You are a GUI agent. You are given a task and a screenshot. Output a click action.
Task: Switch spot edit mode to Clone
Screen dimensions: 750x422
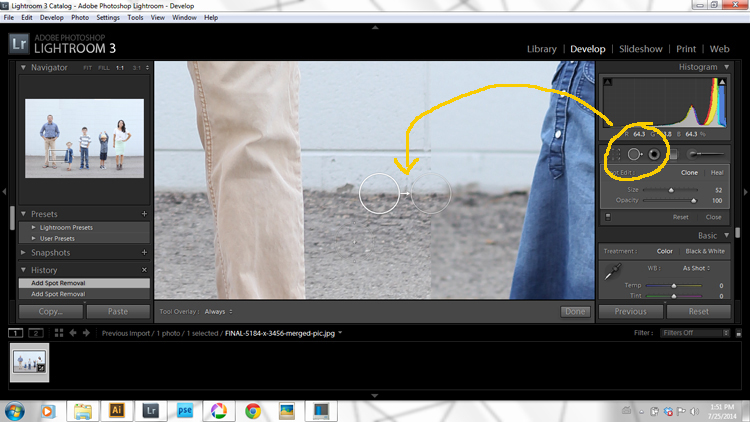pyautogui.click(x=689, y=172)
